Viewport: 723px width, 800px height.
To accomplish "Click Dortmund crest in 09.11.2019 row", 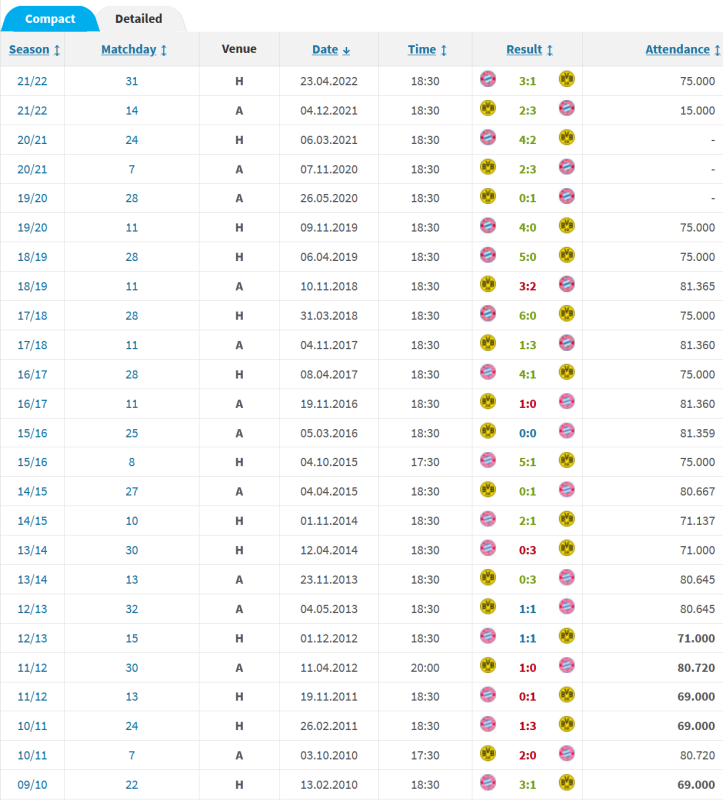I will coord(567,226).
